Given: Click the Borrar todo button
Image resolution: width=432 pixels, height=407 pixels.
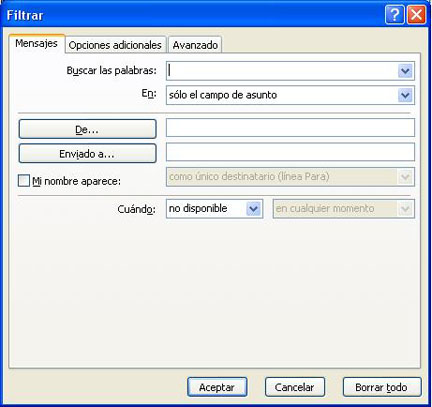Looking at the screenshot, I should pyautogui.click(x=382, y=387).
